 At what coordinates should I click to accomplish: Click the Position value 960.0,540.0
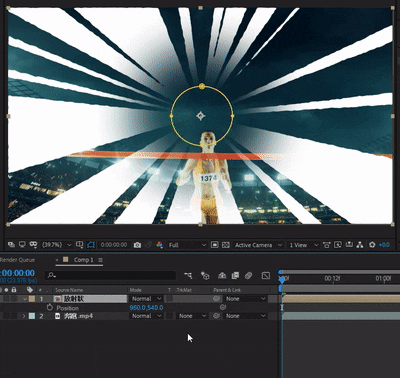point(146,307)
